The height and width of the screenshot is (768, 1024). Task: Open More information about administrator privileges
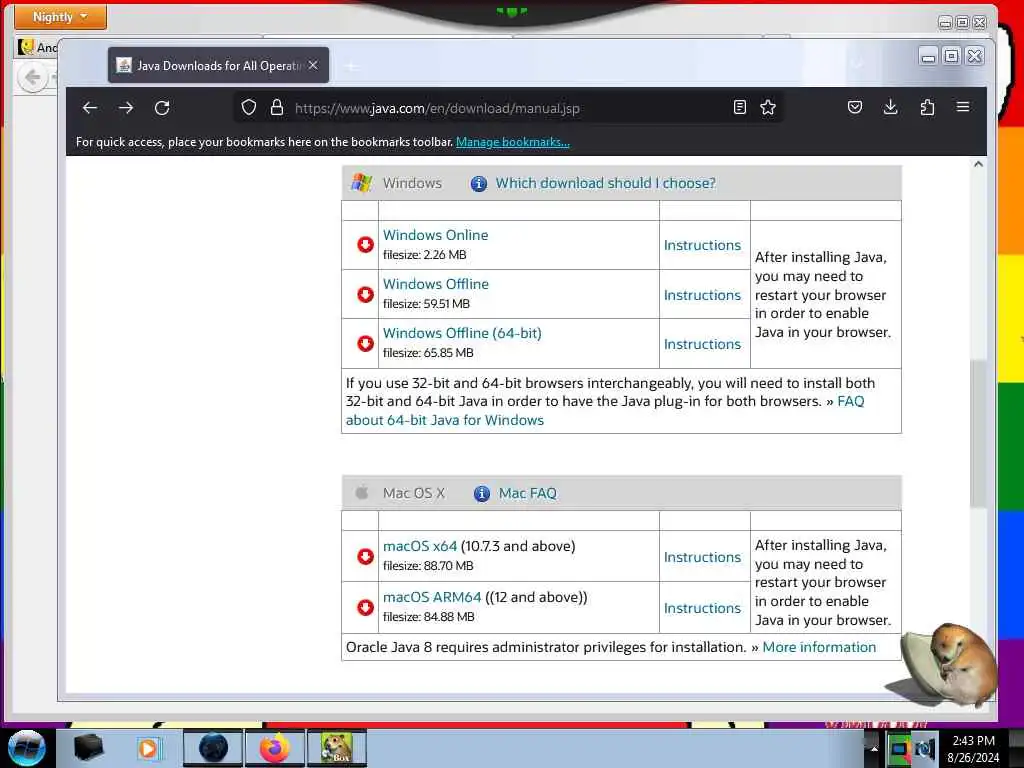click(x=819, y=647)
